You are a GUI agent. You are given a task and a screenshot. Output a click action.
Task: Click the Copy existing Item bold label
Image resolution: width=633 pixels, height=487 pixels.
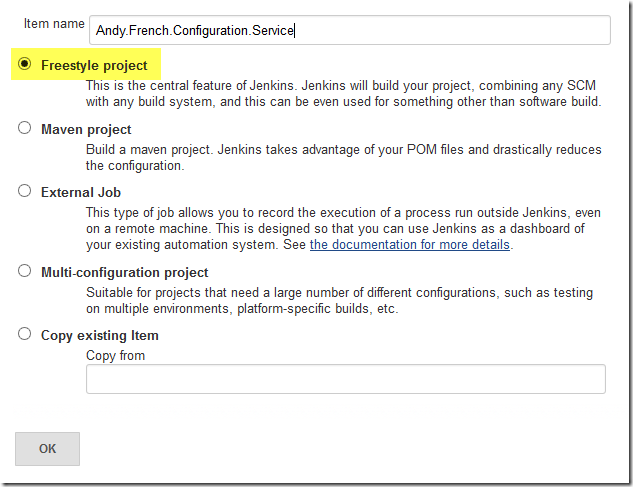(x=99, y=335)
